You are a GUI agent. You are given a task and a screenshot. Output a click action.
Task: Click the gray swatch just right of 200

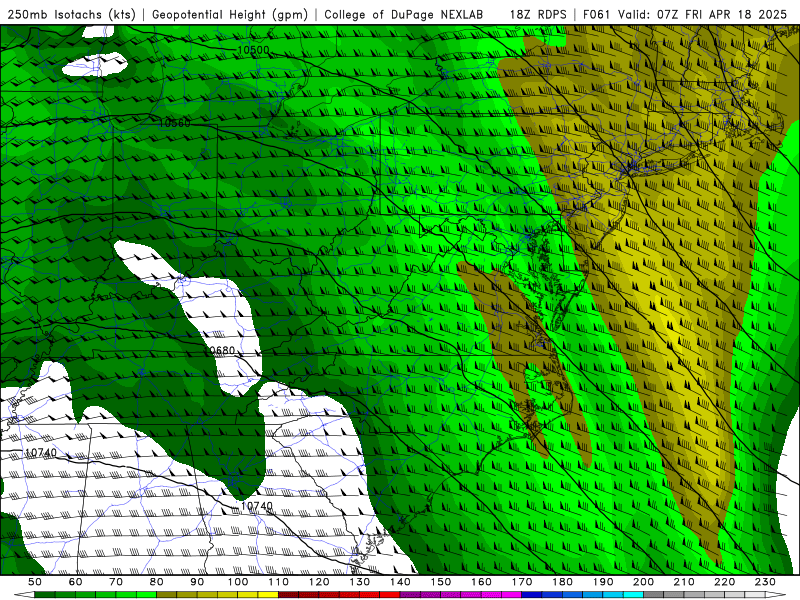654,595
